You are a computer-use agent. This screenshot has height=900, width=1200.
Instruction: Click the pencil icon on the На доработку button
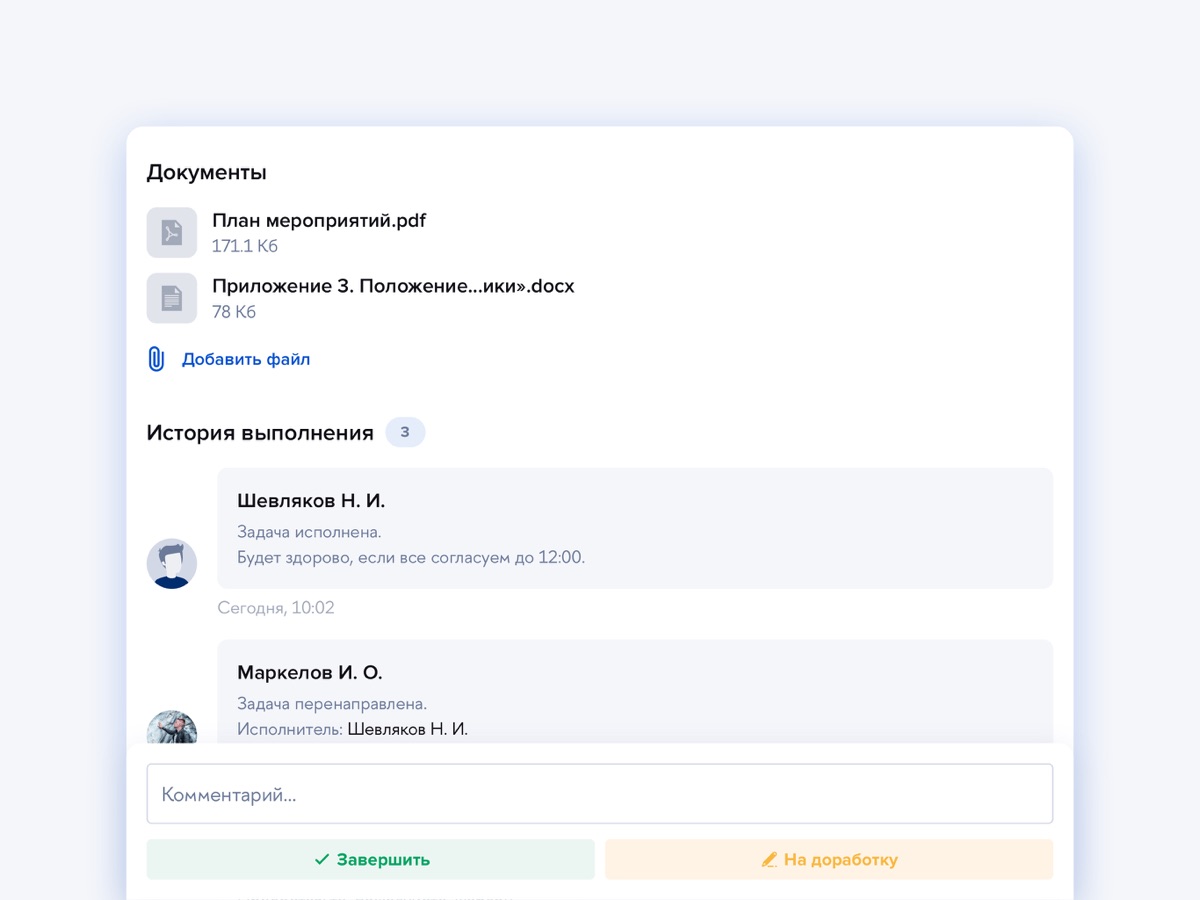click(769, 859)
